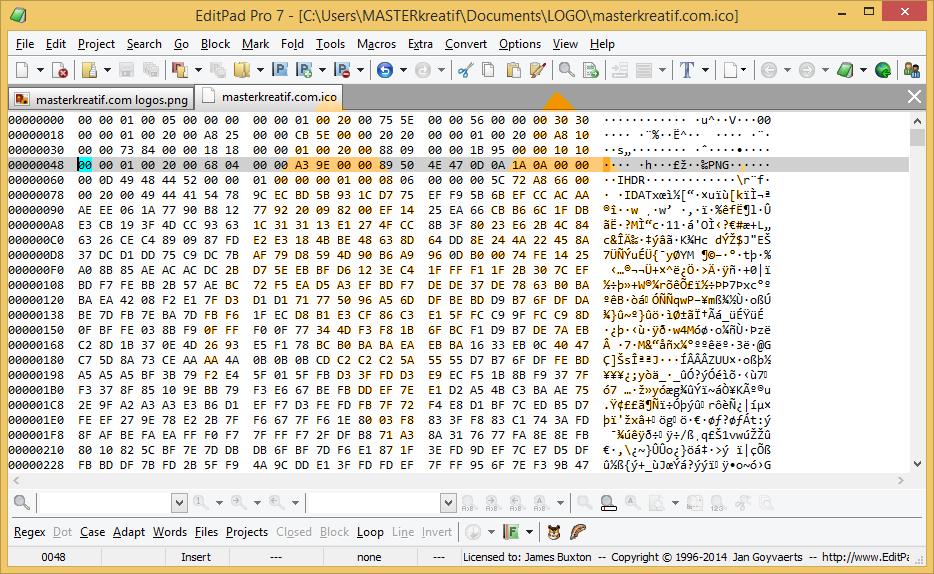Viewport: 934px width, 574px height.
Task: Launch RegexMagic feather icon
Action: coord(578,532)
